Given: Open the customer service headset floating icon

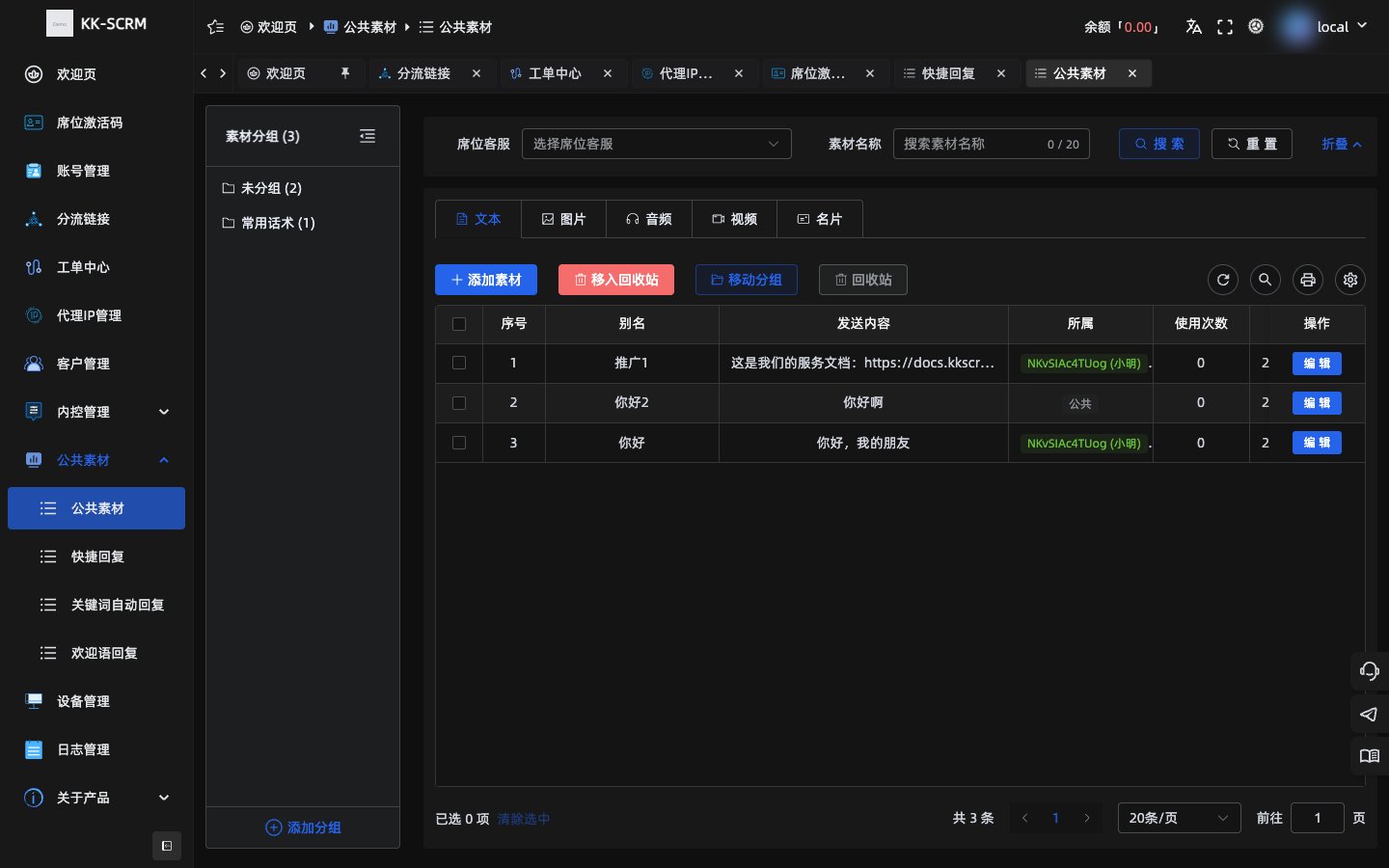Looking at the screenshot, I should pyautogui.click(x=1370, y=671).
